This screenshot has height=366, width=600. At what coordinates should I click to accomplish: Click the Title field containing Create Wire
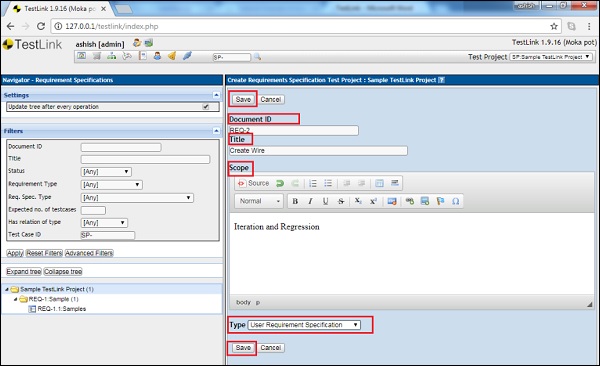coord(318,151)
